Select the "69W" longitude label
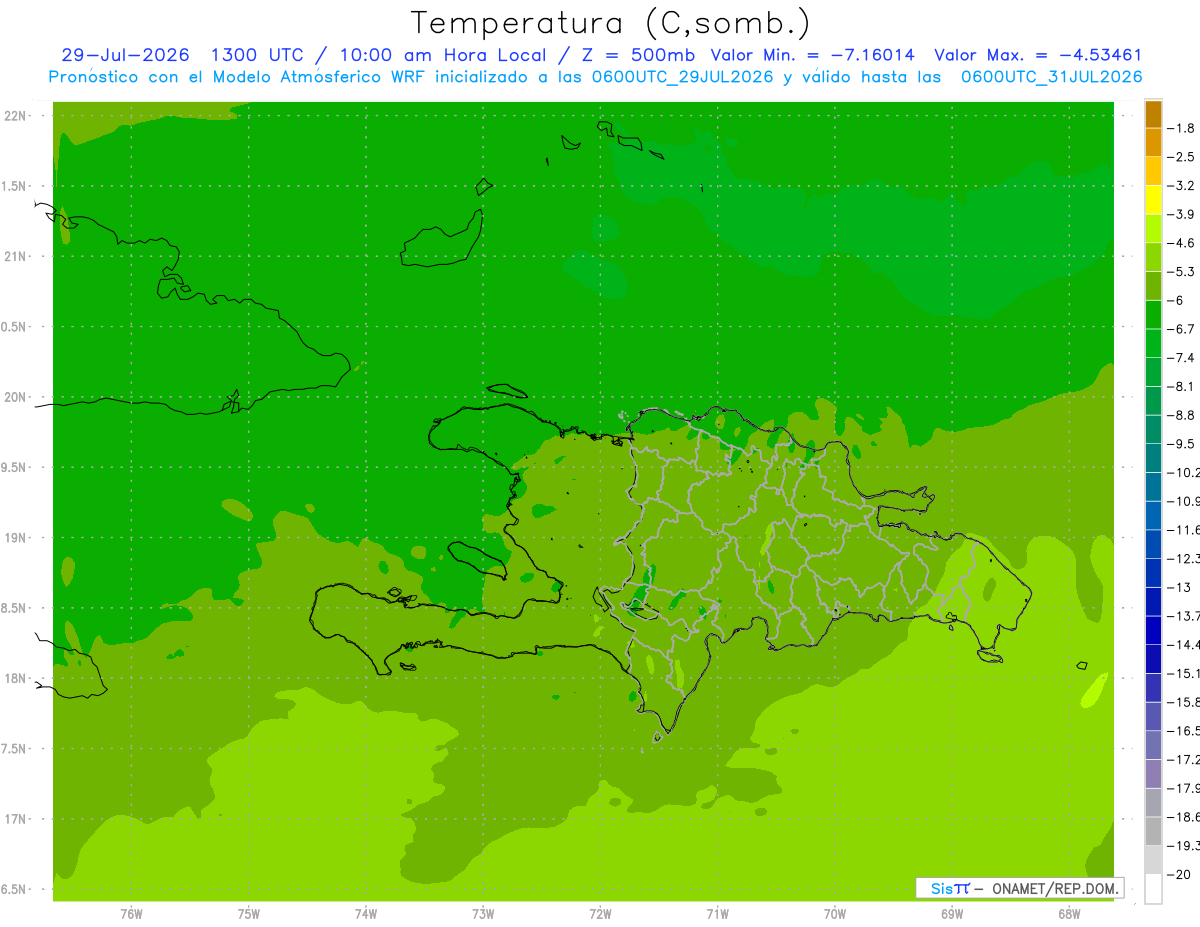The image size is (1200, 927). click(952, 915)
